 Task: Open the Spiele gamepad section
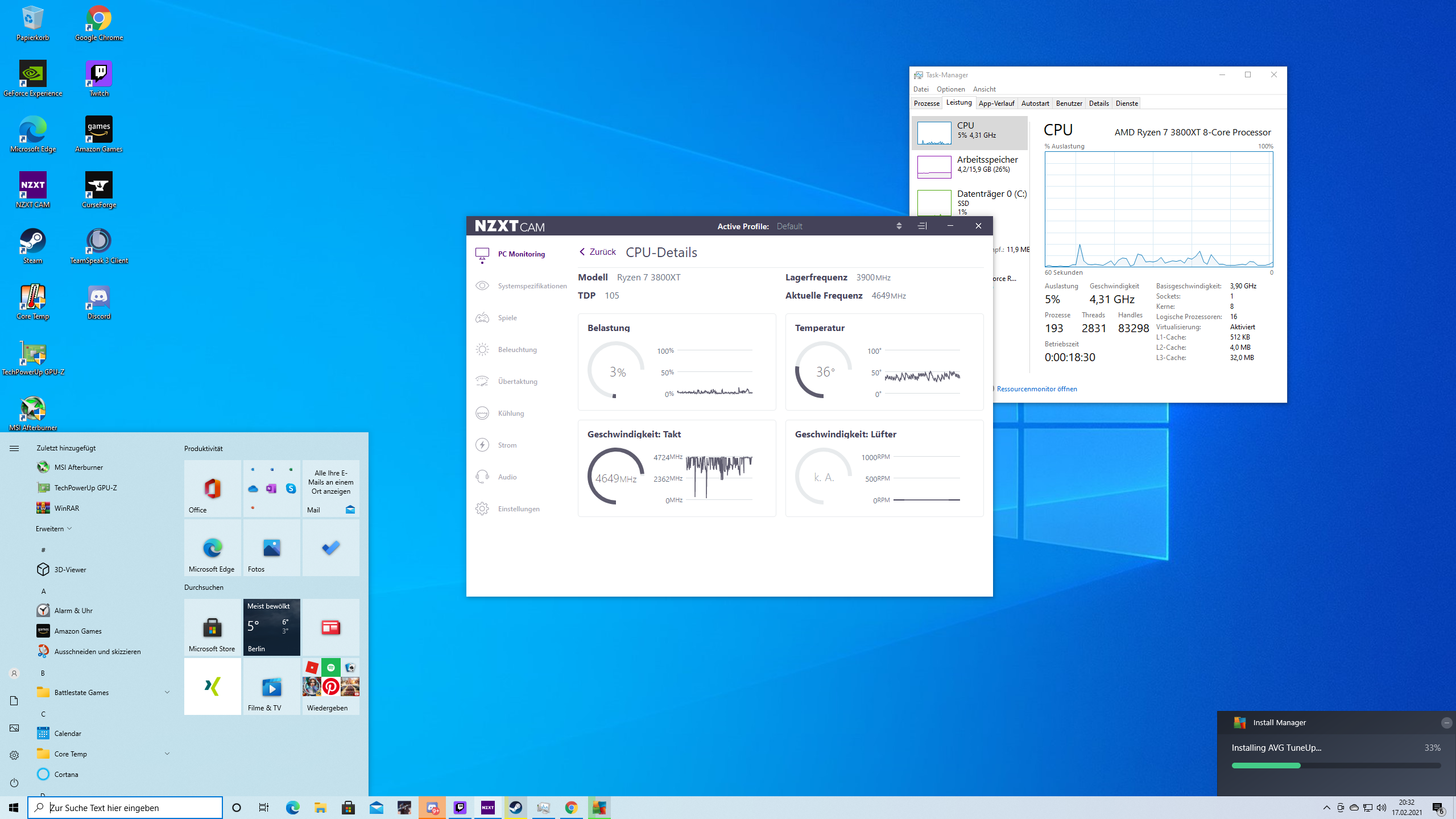click(507, 317)
